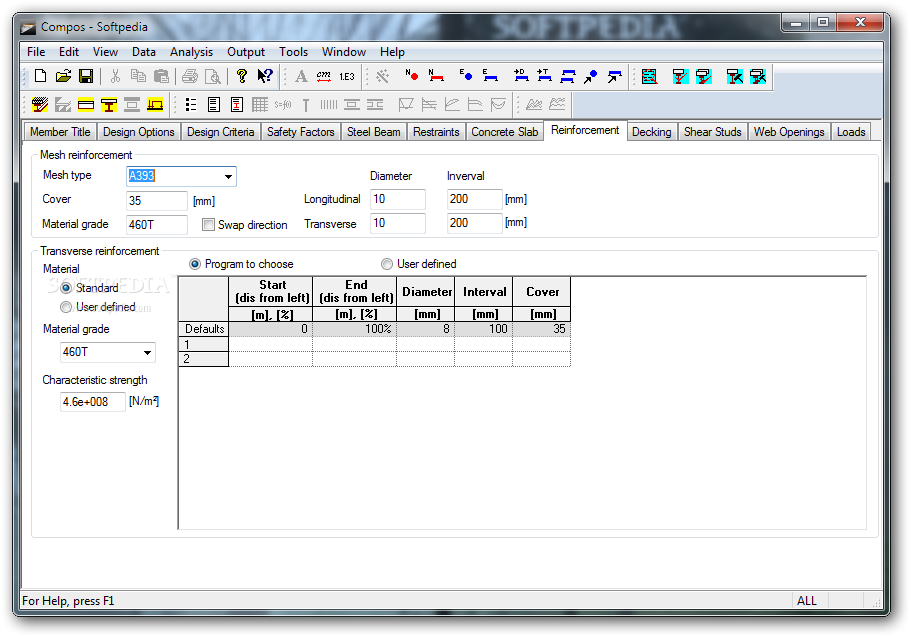Enable the Swap direction checkbox
The image size is (911, 637).
tap(208, 225)
